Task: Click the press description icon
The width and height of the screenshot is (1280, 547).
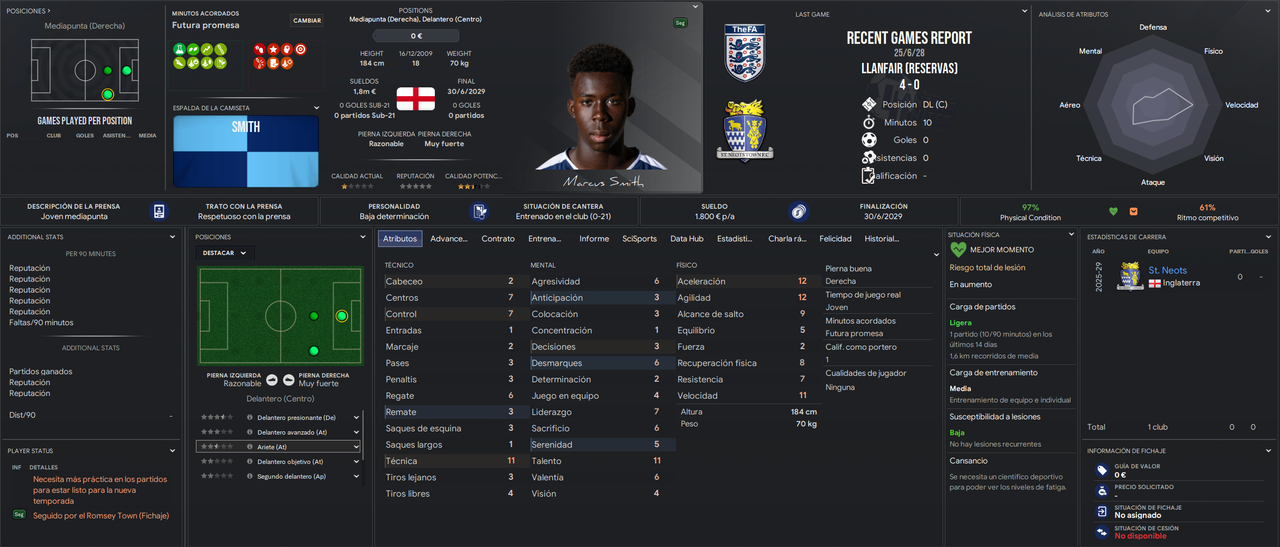Action: point(159,211)
